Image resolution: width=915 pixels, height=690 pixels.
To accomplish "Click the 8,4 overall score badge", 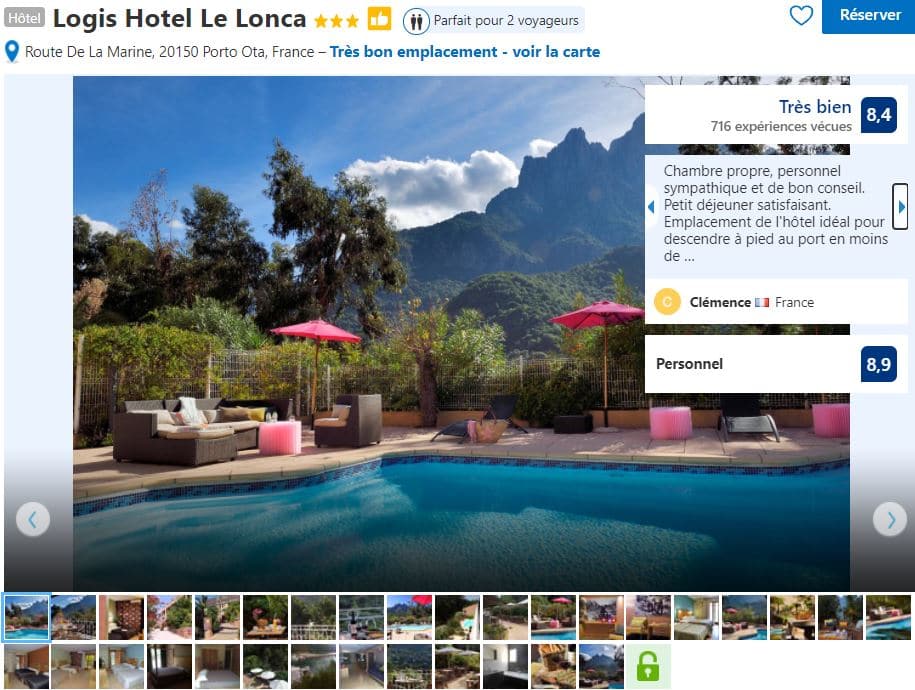I will 878,114.
